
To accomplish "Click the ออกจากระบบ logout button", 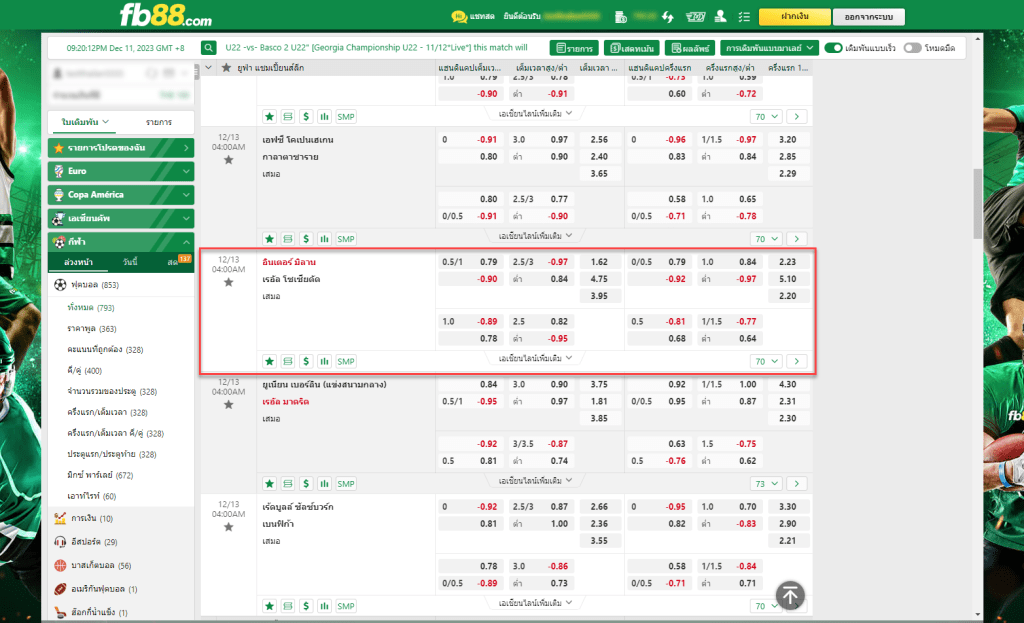I will [868, 17].
